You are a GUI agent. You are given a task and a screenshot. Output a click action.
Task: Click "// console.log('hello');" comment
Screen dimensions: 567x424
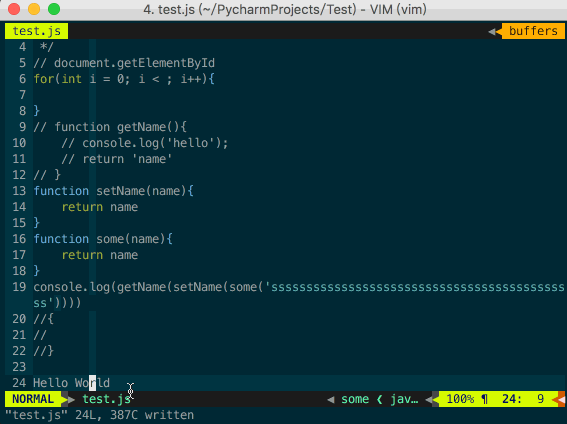click(145, 143)
